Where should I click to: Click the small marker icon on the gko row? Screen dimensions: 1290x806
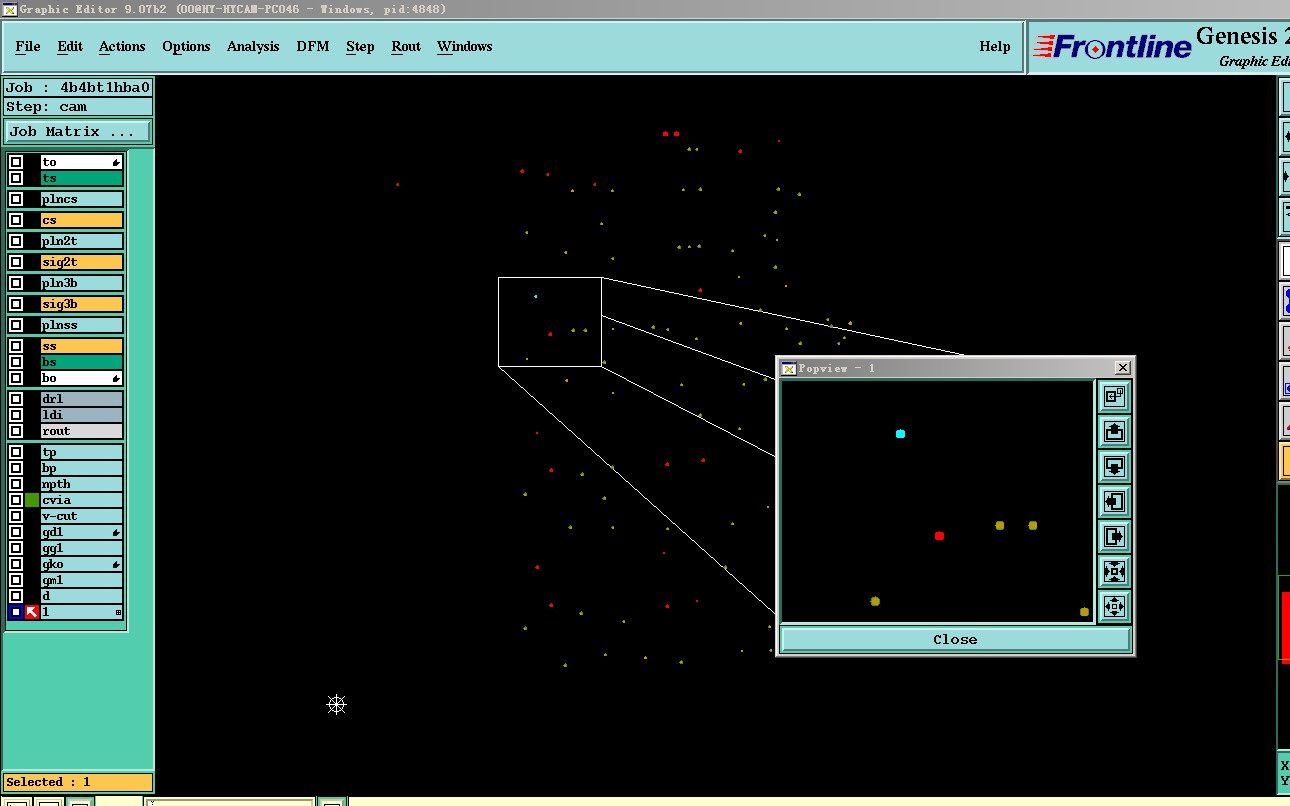coord(116,564)
